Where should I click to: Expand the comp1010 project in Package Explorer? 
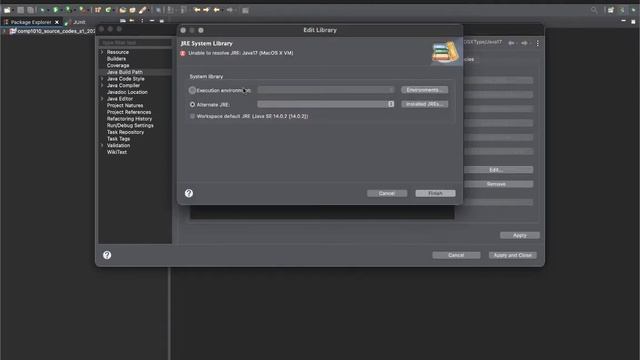pos(4,31)
